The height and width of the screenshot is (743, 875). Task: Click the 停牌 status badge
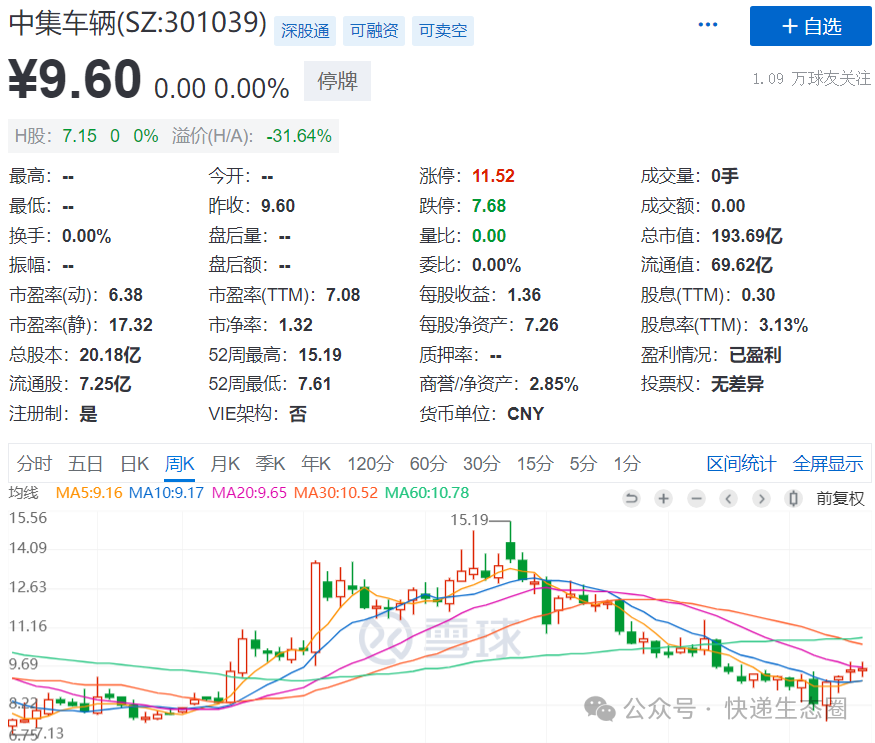click(x=337, y=81)
